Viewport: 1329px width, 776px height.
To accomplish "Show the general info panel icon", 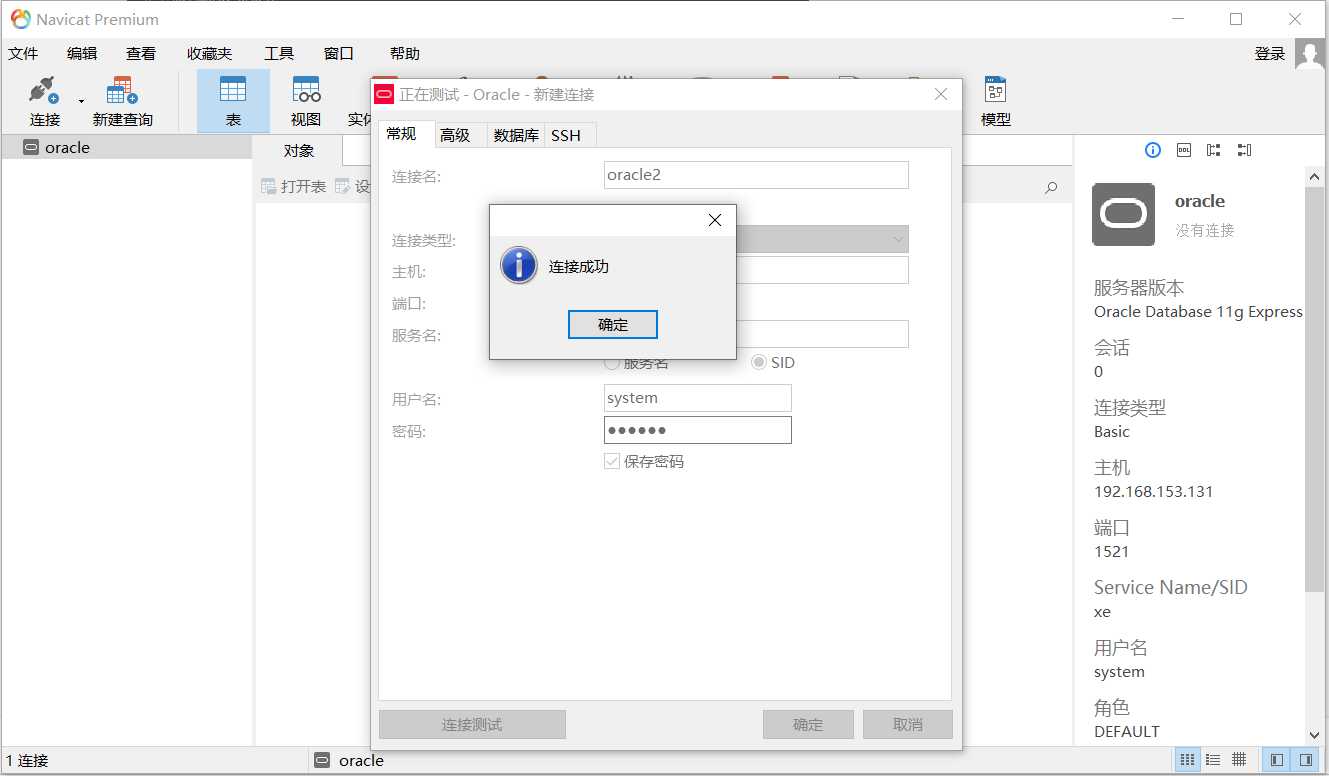I will (x=1153, y=150).
